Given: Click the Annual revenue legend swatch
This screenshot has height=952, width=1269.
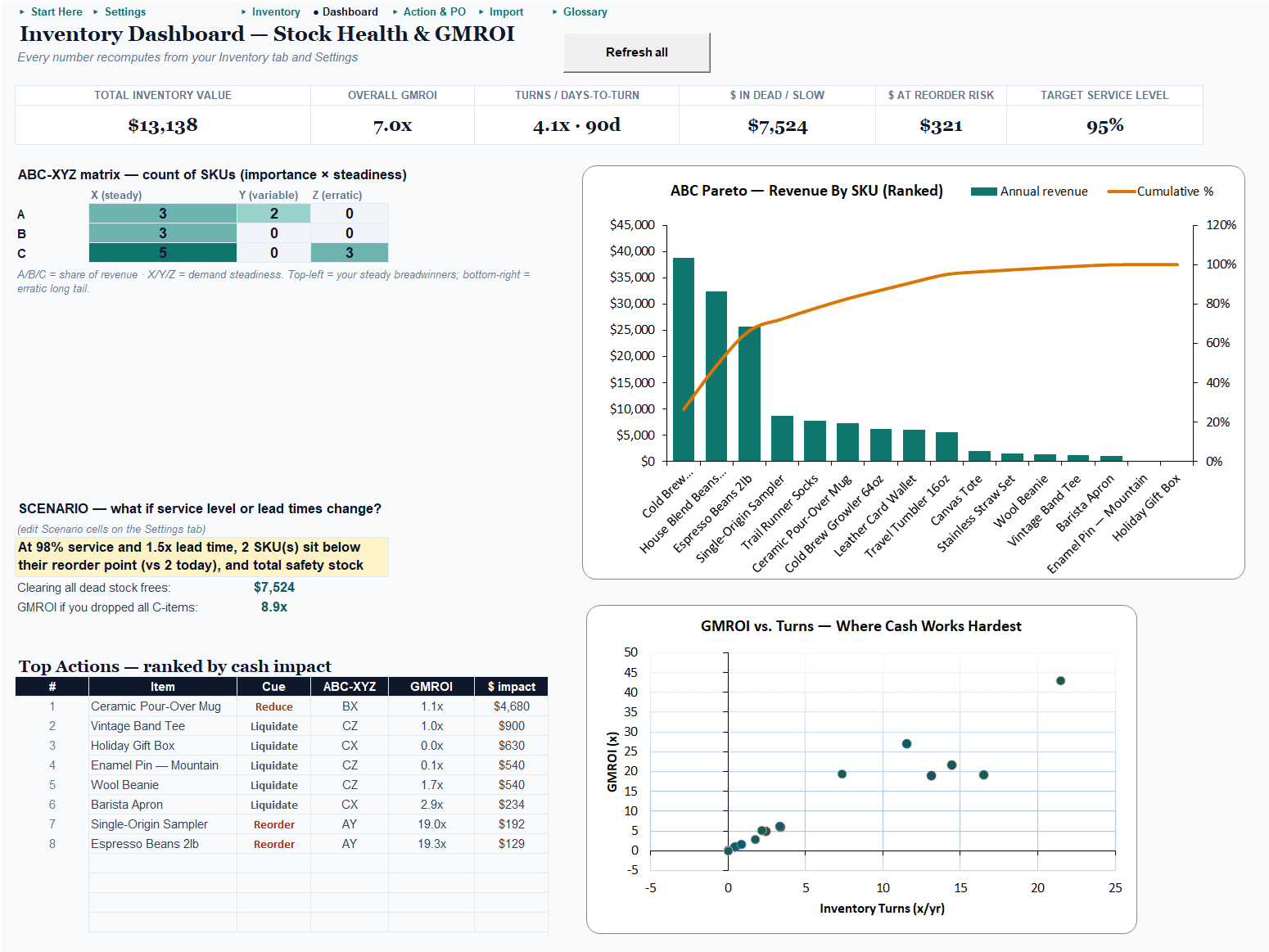Looking at the screenshot, I should pyautogui.click(x=984, y=192).
